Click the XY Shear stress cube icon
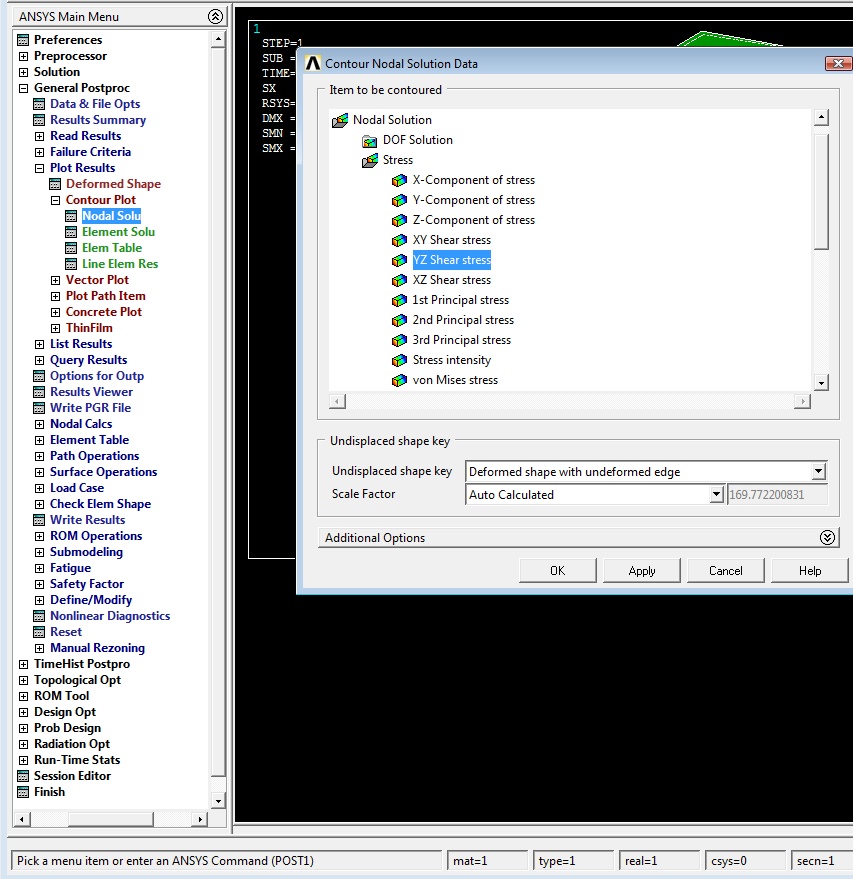 tap(399, 240)
